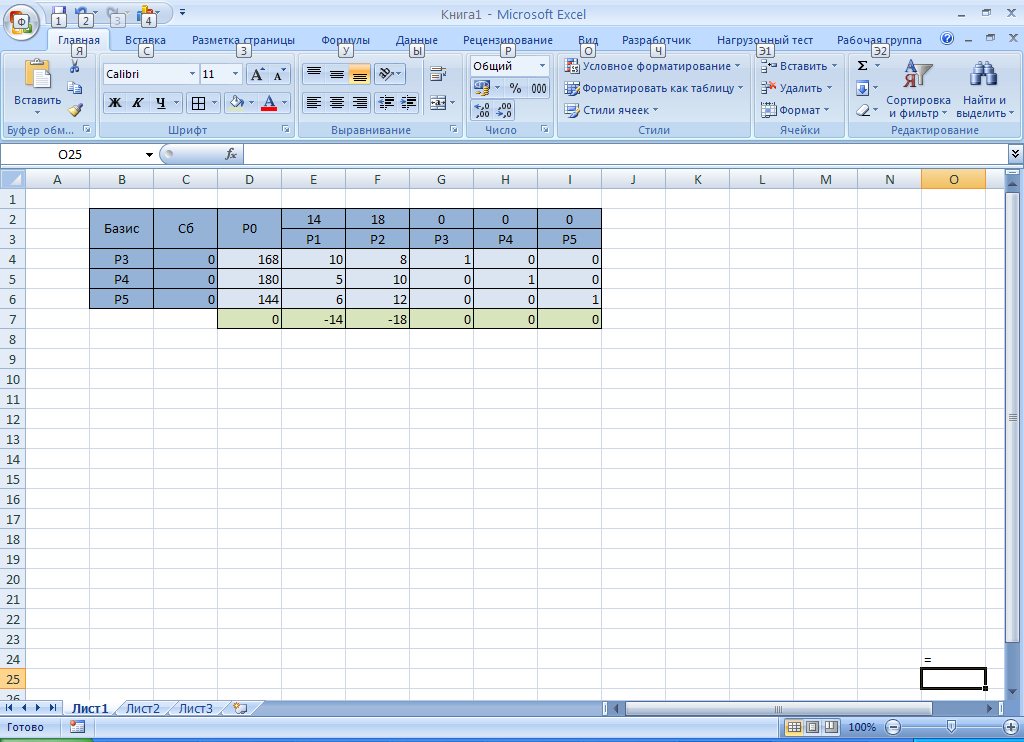The width and height of the screenshot is (1024, 742).
Task: Apply fill color bucket
Action: tap(236, 103)
